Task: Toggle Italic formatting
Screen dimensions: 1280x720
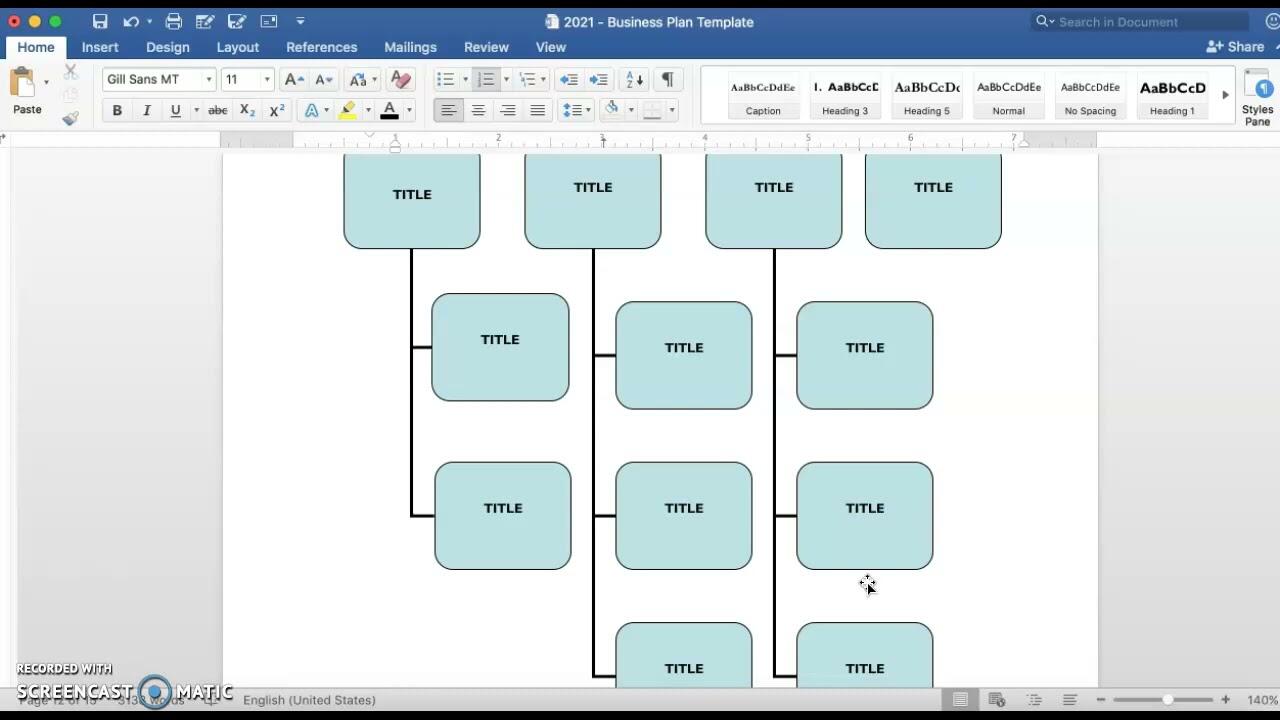Action: [146, 110]
